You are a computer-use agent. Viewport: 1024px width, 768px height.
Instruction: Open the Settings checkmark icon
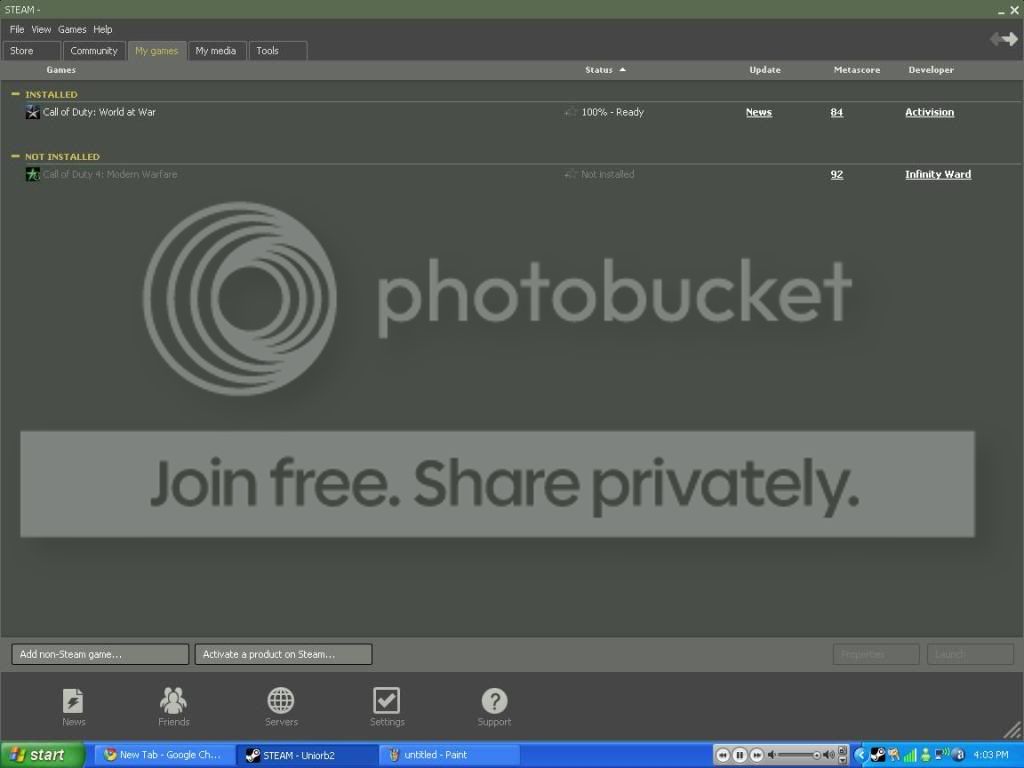[x=387, y=701]
